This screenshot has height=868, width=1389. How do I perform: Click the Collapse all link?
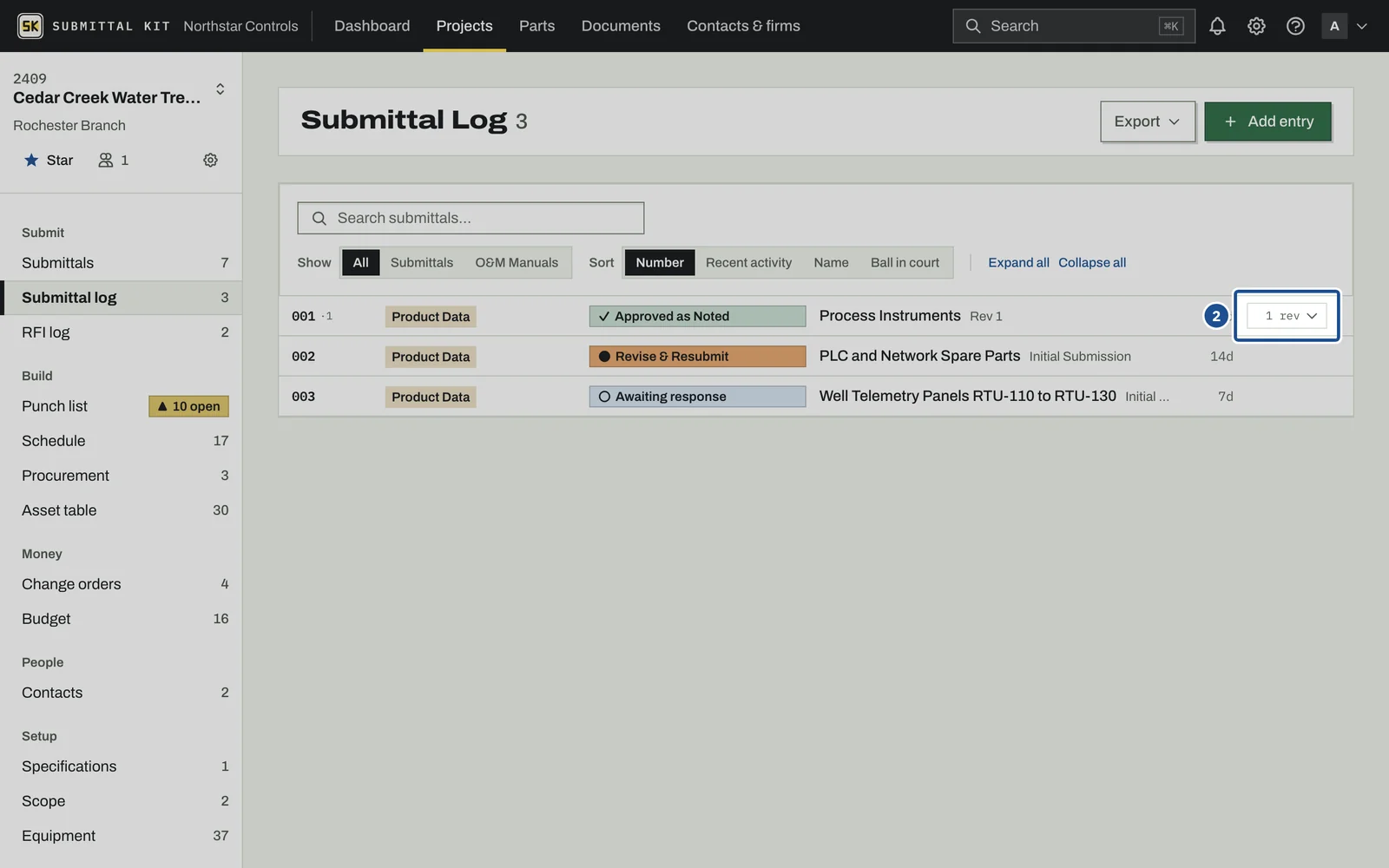point(1092,262)
